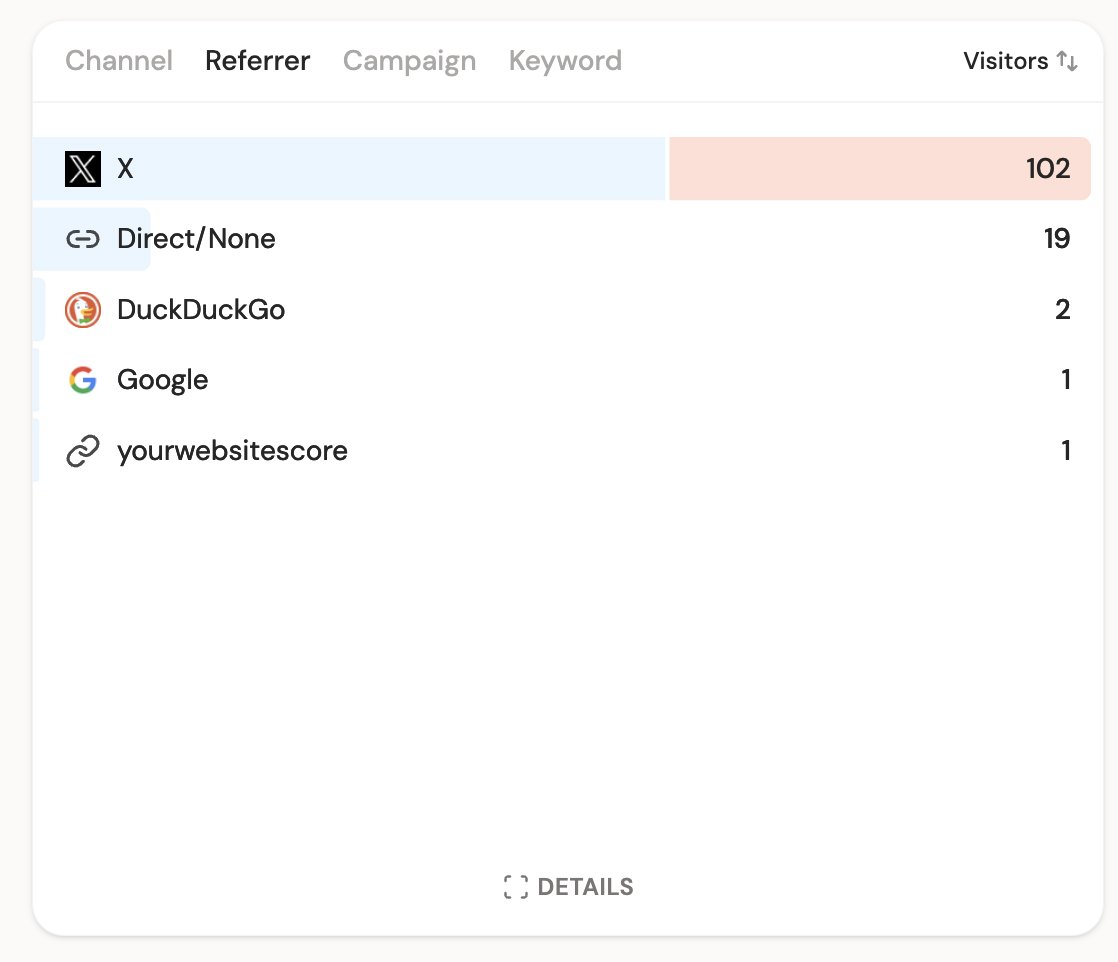The image size is (1118, 962).
Task: Click the chain icon beside yourwebsitescore
Action: click(x=83, y=451)
